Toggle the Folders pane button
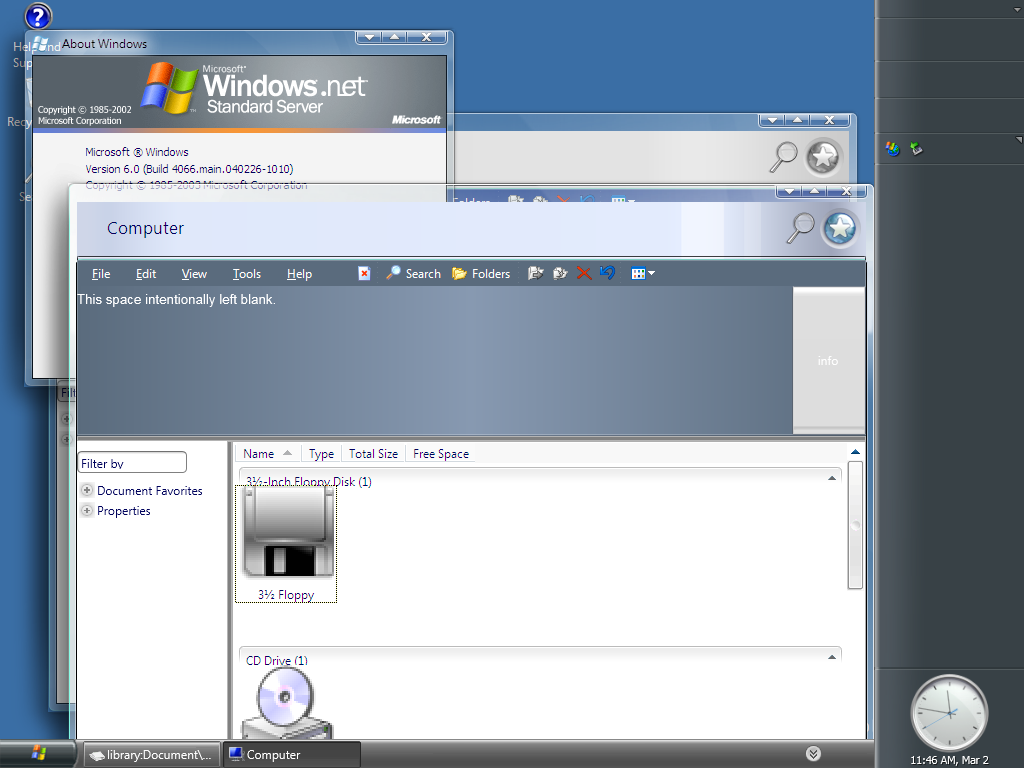This screenshot has width=1024, height=768. coord(481,273)
